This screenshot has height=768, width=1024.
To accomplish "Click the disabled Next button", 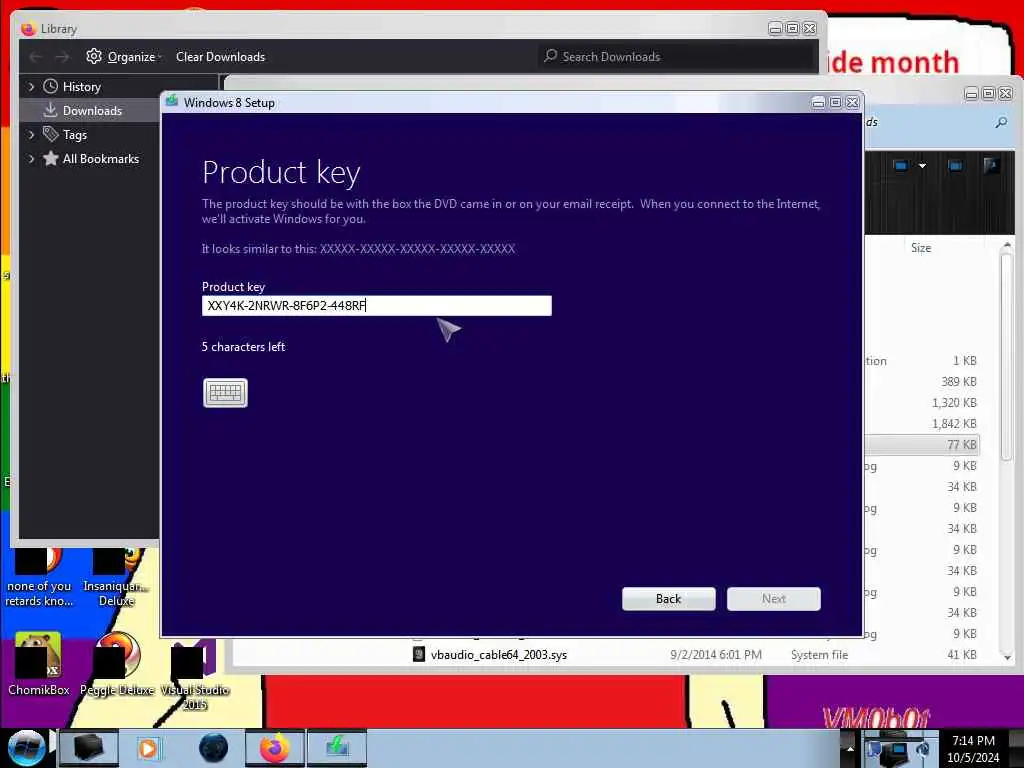I will click(x=773, y=599).
